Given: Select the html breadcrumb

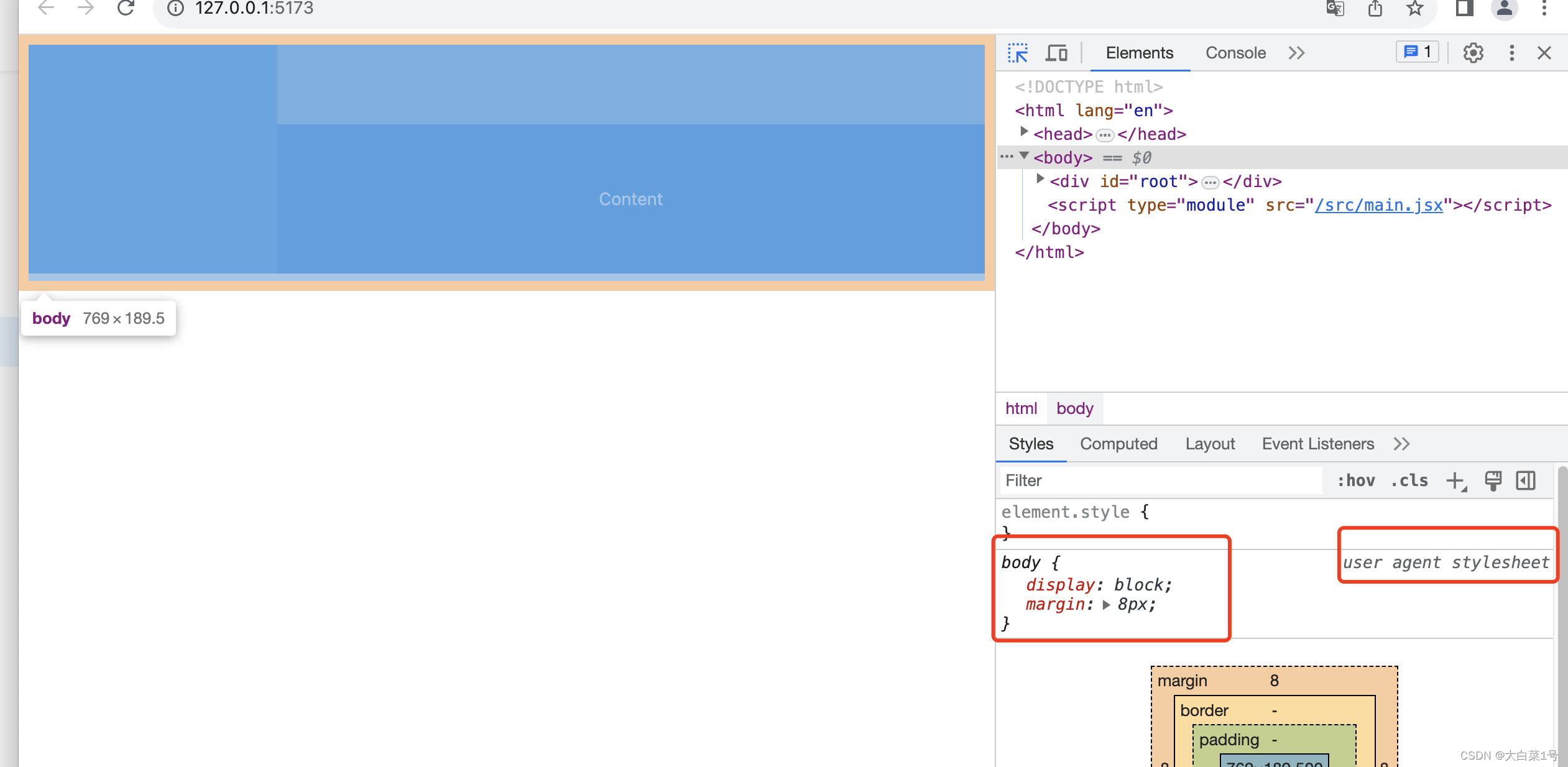Looking at the screenshot, I should click(x=1021, y=408).
